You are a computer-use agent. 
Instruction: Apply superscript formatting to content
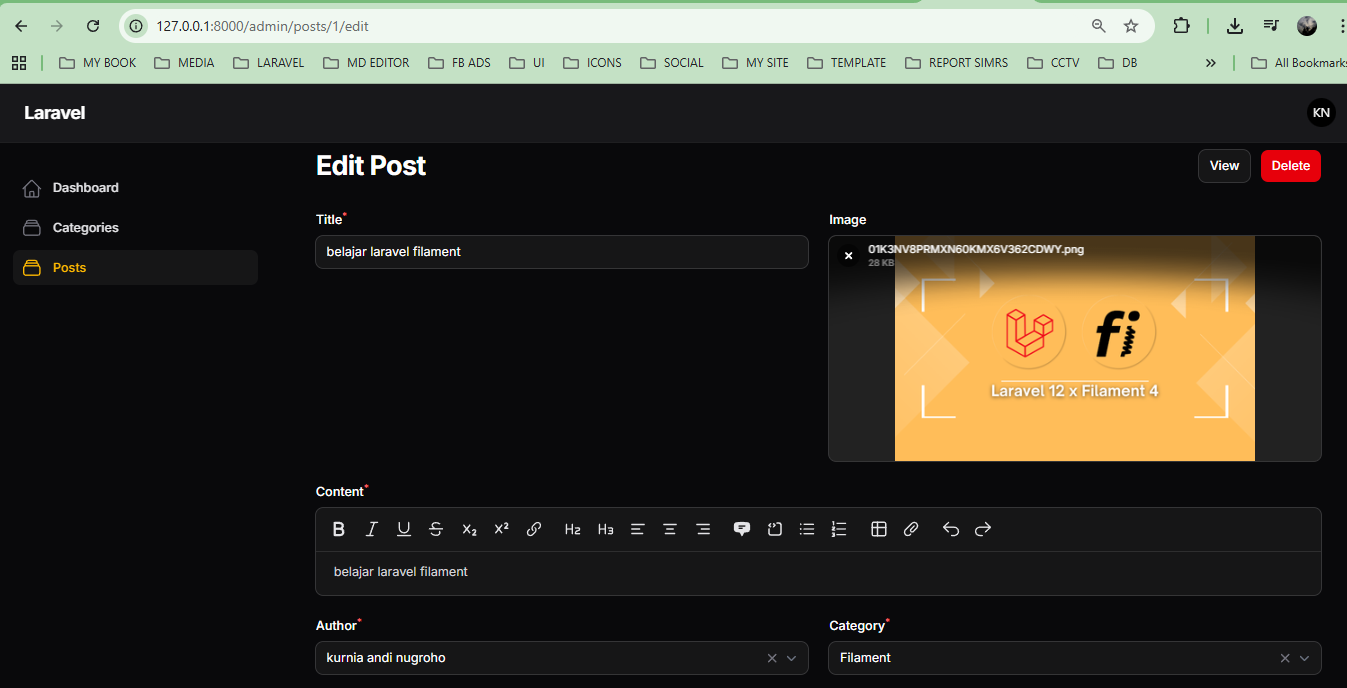[501, 529]
